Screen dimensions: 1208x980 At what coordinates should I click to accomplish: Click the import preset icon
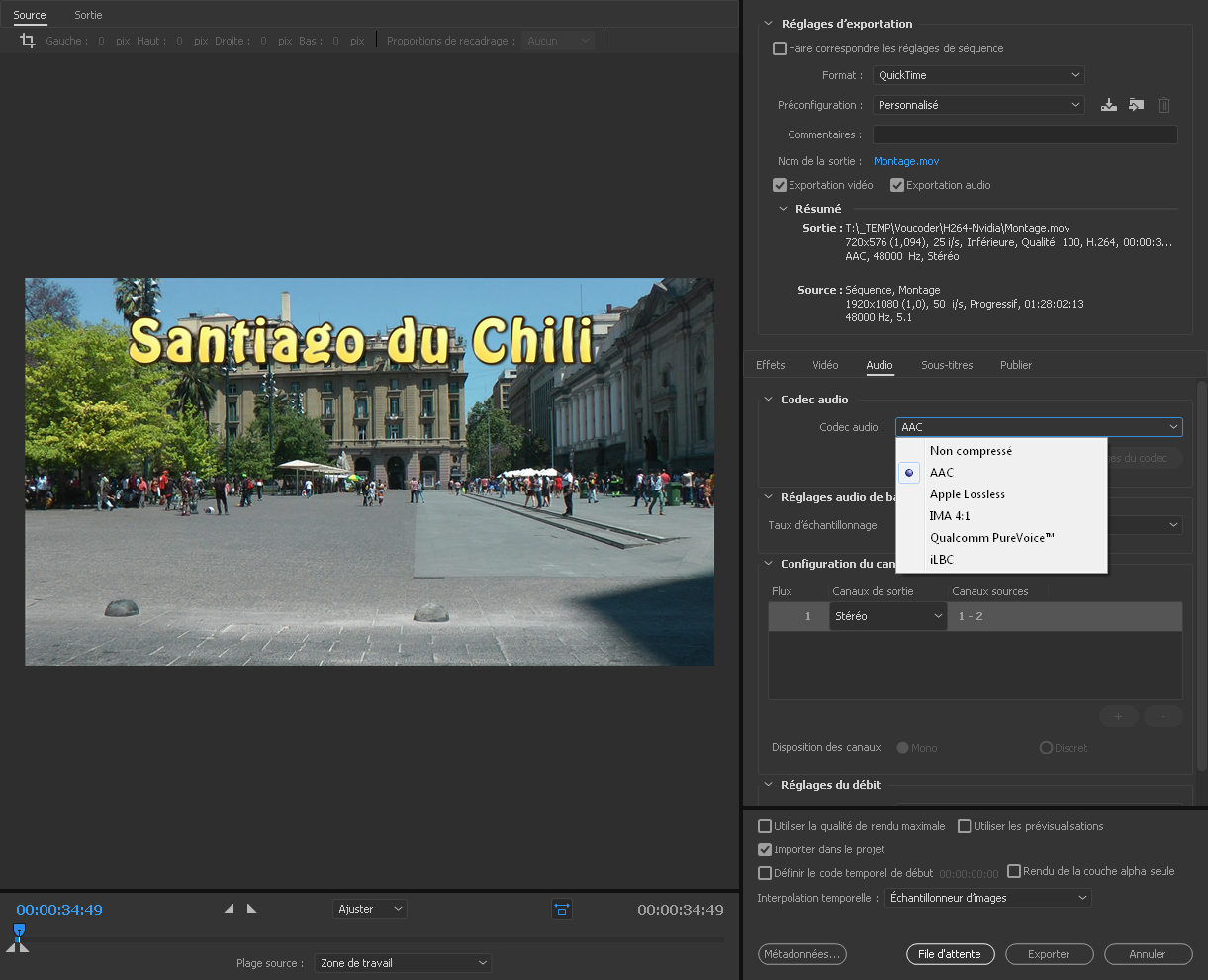[x=1136, y=105]
